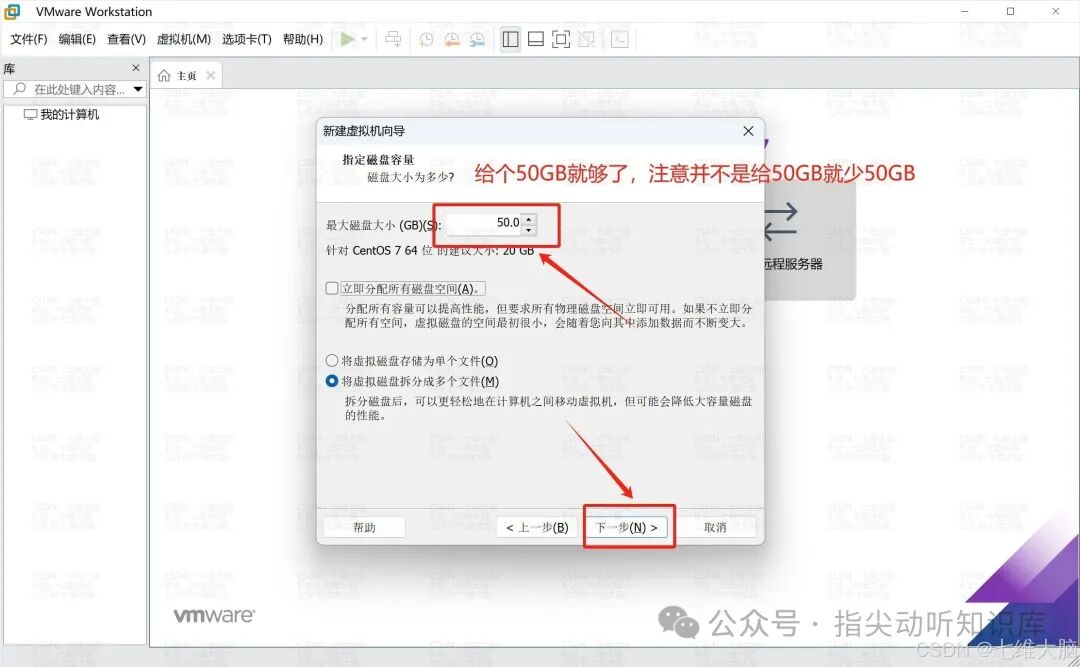
Task: Revert the virtual machine to its snapshot
Action: click(451, 39)
